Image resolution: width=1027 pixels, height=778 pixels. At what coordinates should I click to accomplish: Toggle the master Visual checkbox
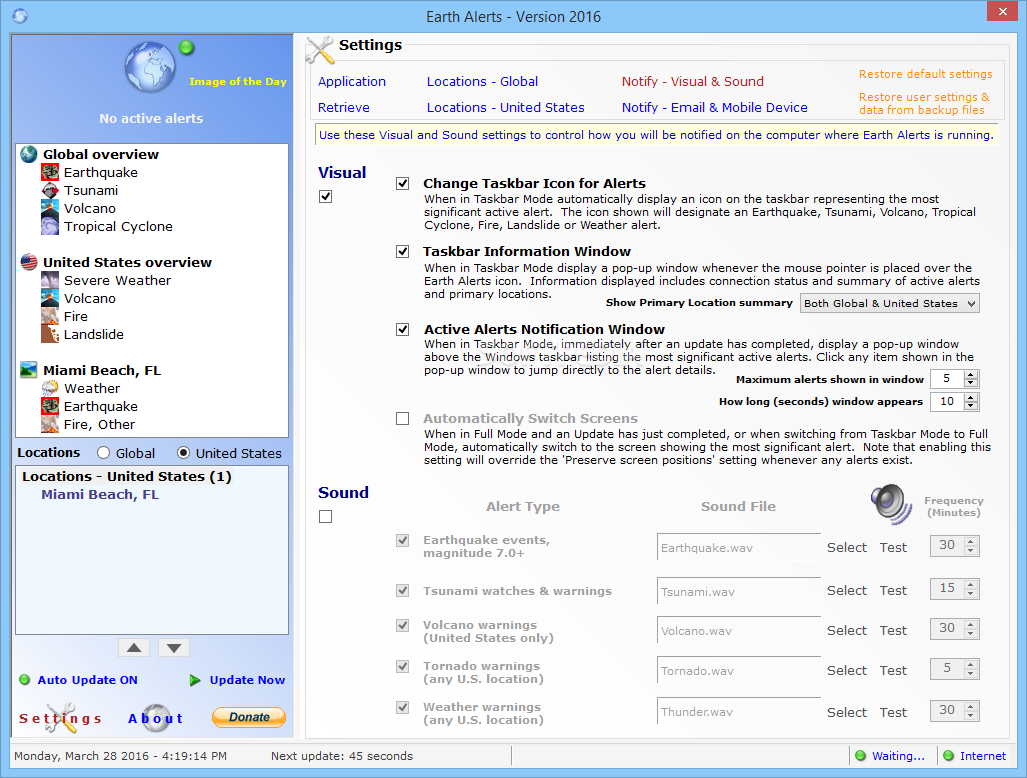(x=326, y=196)
